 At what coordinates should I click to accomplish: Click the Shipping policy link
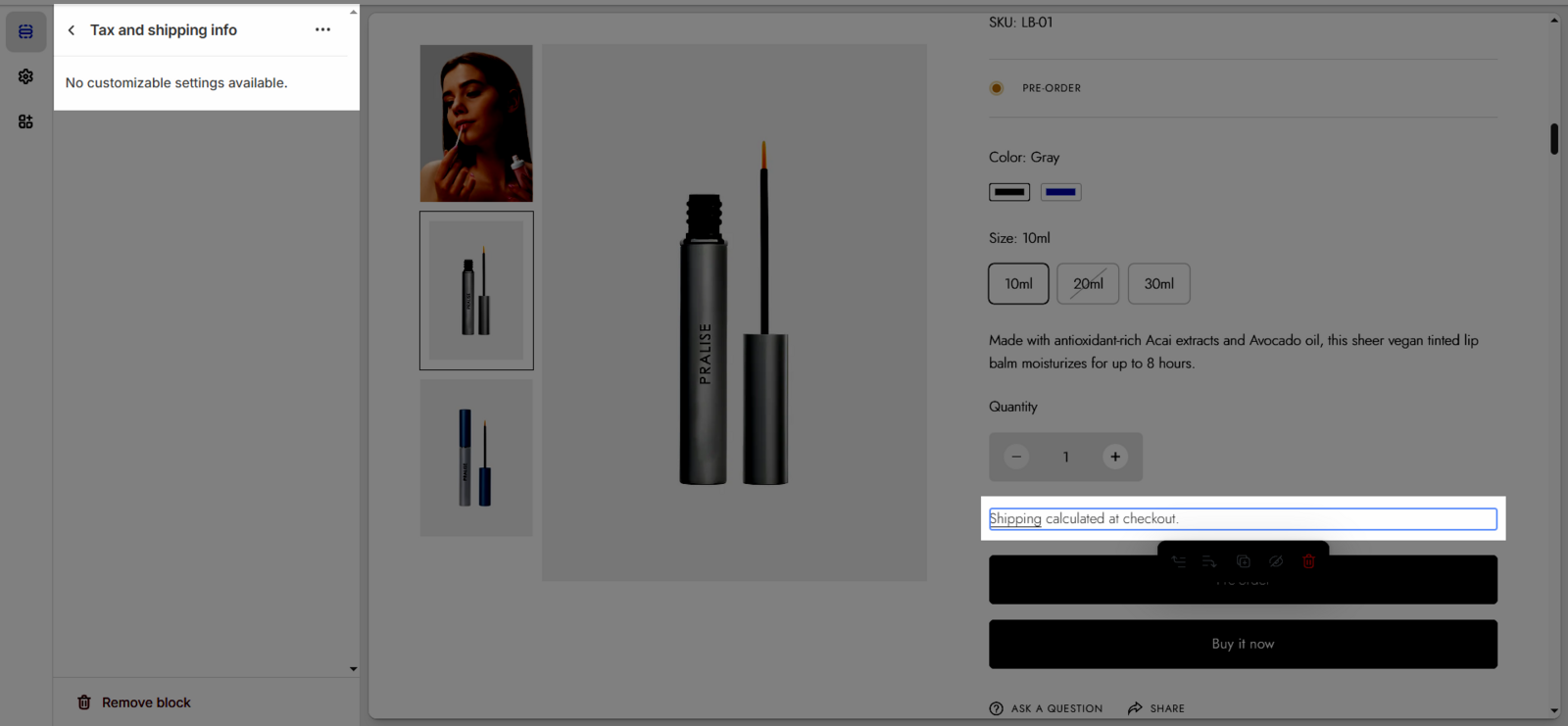[1015, 519]
